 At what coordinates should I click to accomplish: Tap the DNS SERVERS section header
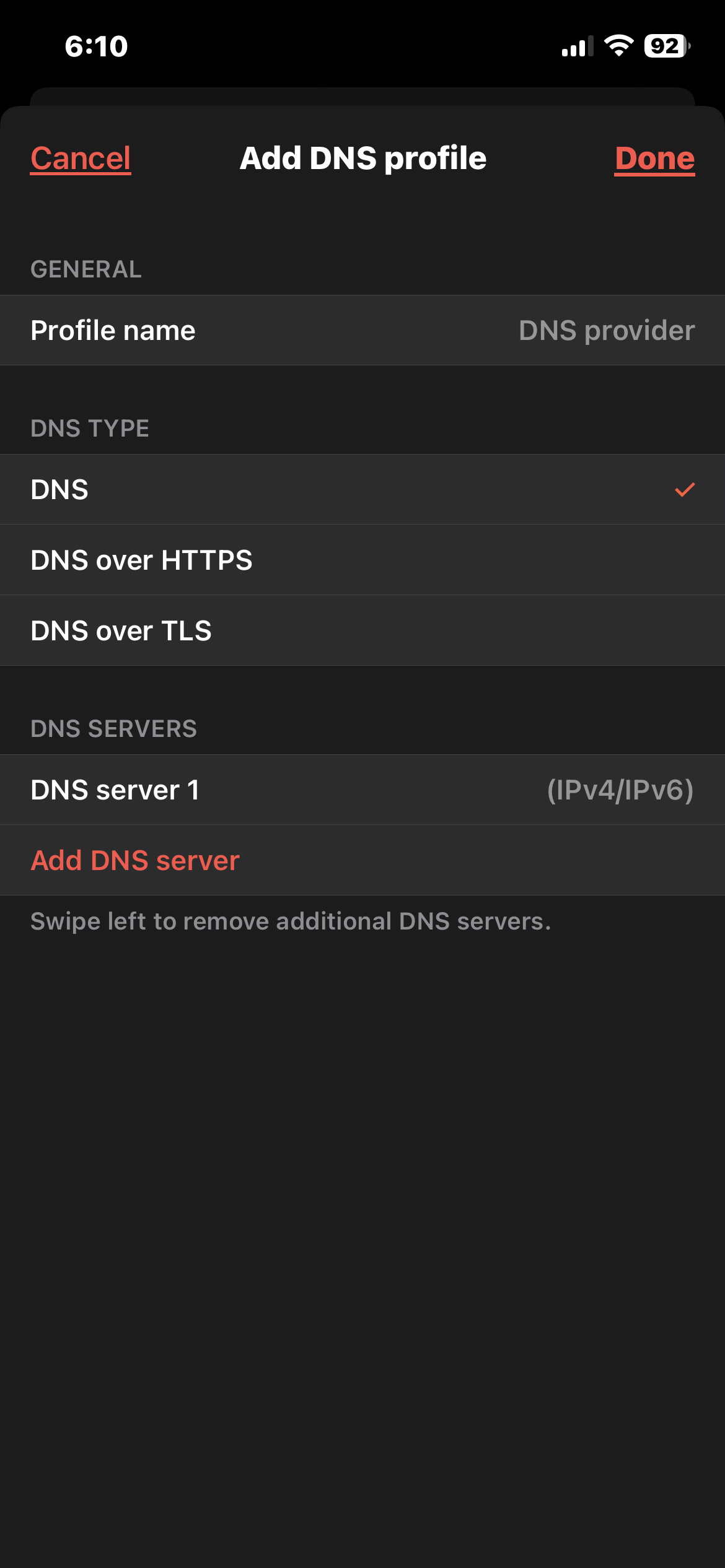coord(114,729)
